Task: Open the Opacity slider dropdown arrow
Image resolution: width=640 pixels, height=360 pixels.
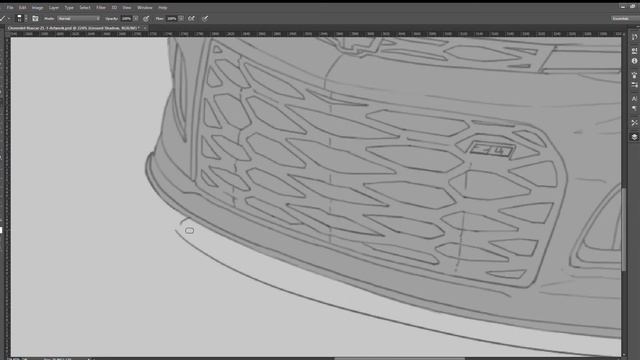Action: tap(136, 18)
